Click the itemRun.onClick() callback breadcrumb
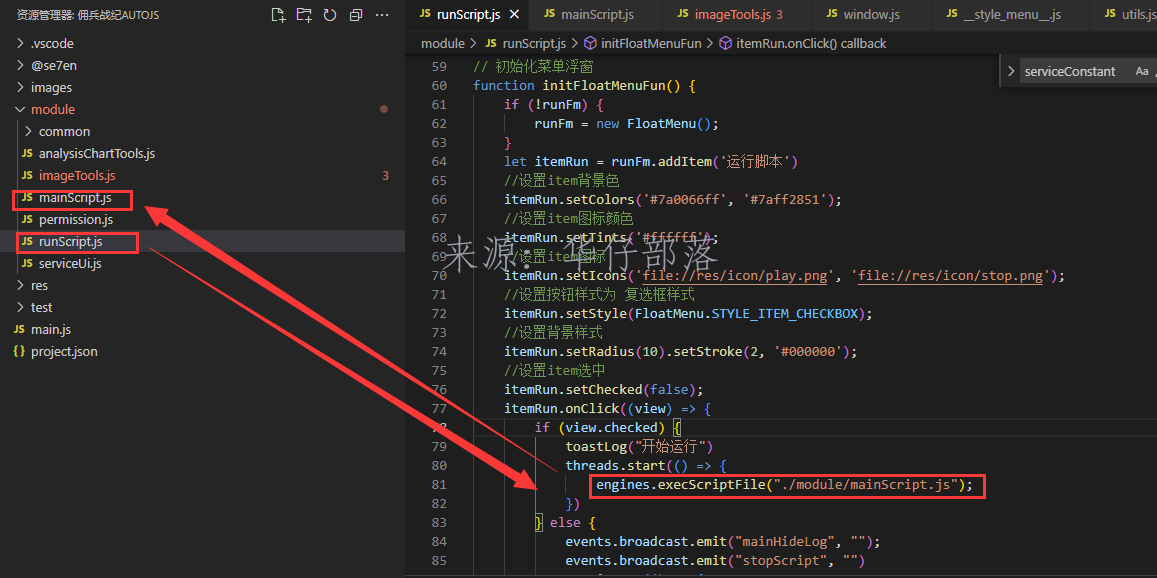 pos(803,44)
